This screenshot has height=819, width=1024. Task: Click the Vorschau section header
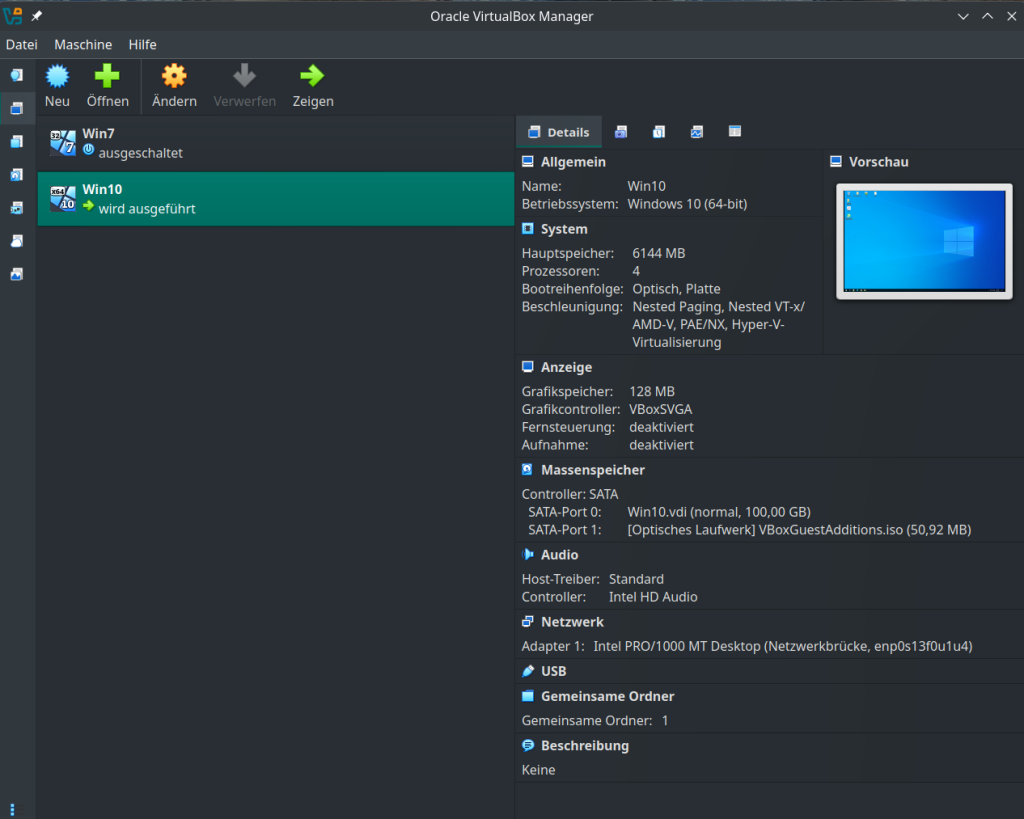point(878,162)
